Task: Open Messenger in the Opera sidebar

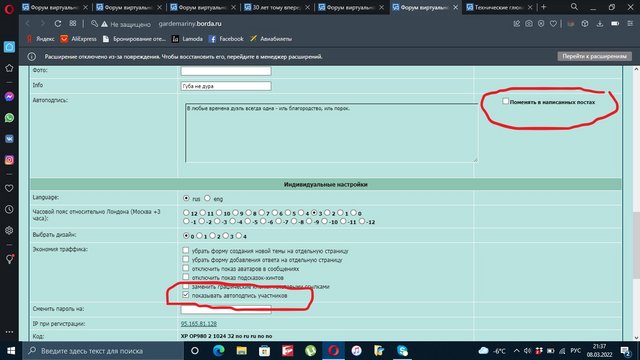Action: click(9, 96)
